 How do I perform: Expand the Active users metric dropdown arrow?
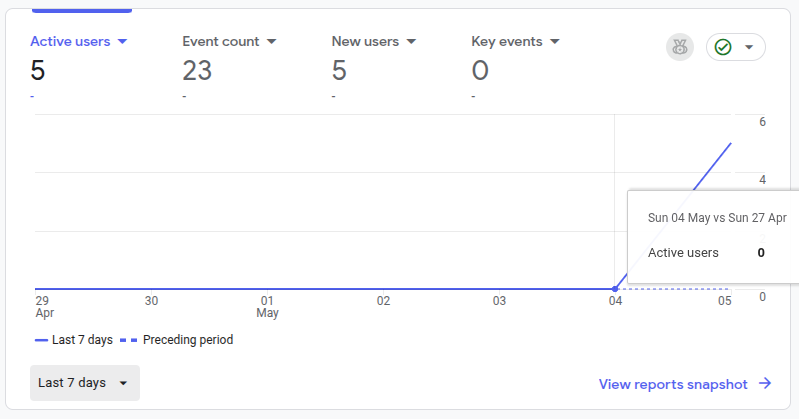click(x=122, y=41)
